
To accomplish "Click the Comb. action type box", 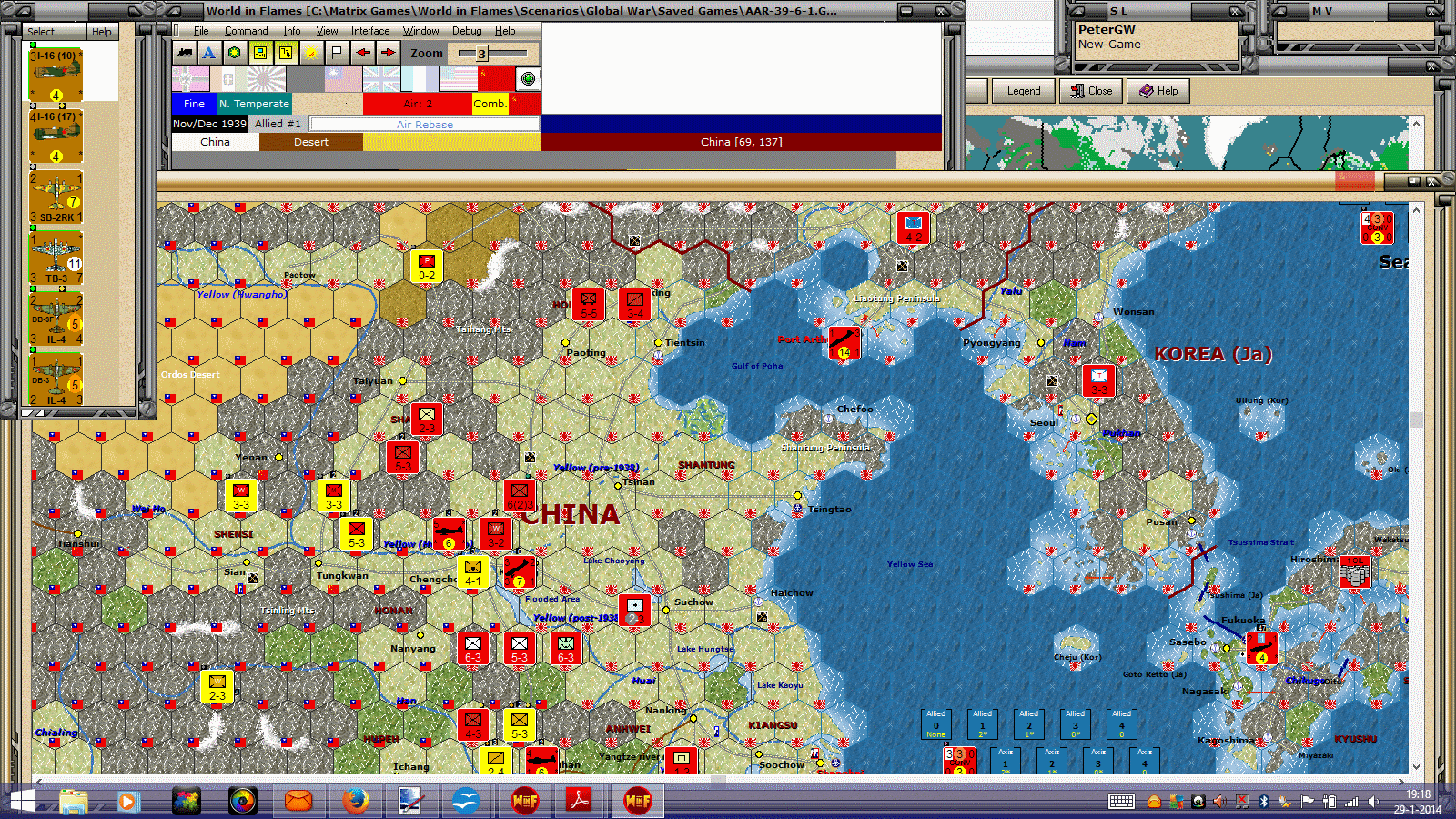I will tap(490, 104).
